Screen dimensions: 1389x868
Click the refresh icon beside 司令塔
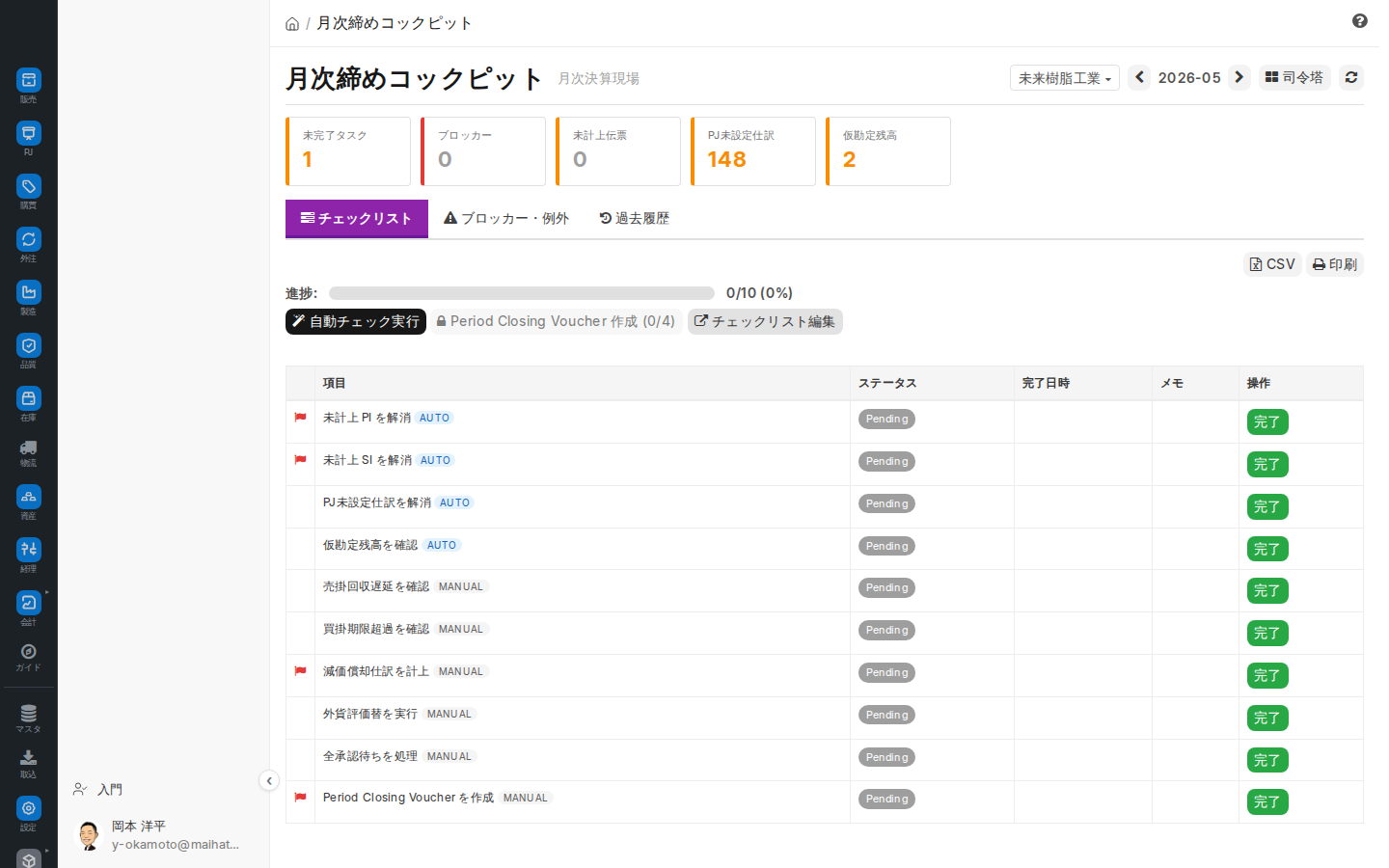tap(1351, 77)
